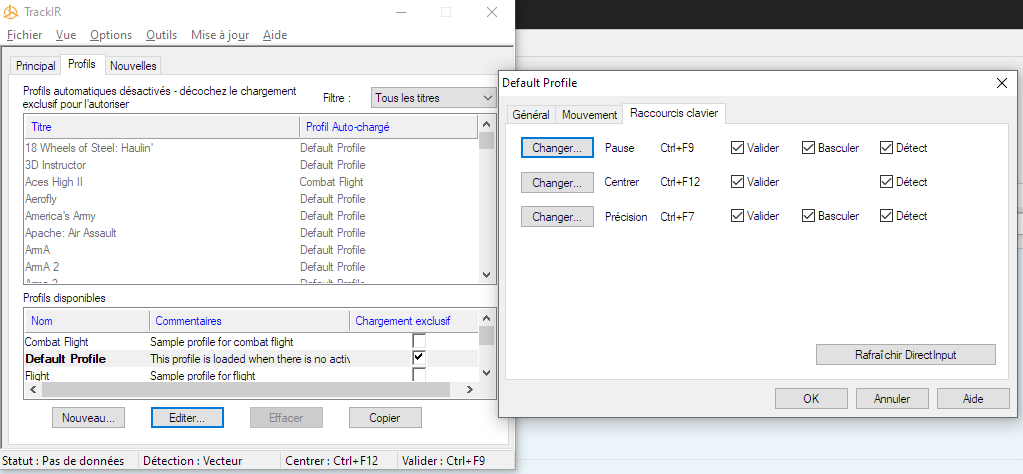Open the Filtre dropdown 'Tous les titres'

click(434, 98)
